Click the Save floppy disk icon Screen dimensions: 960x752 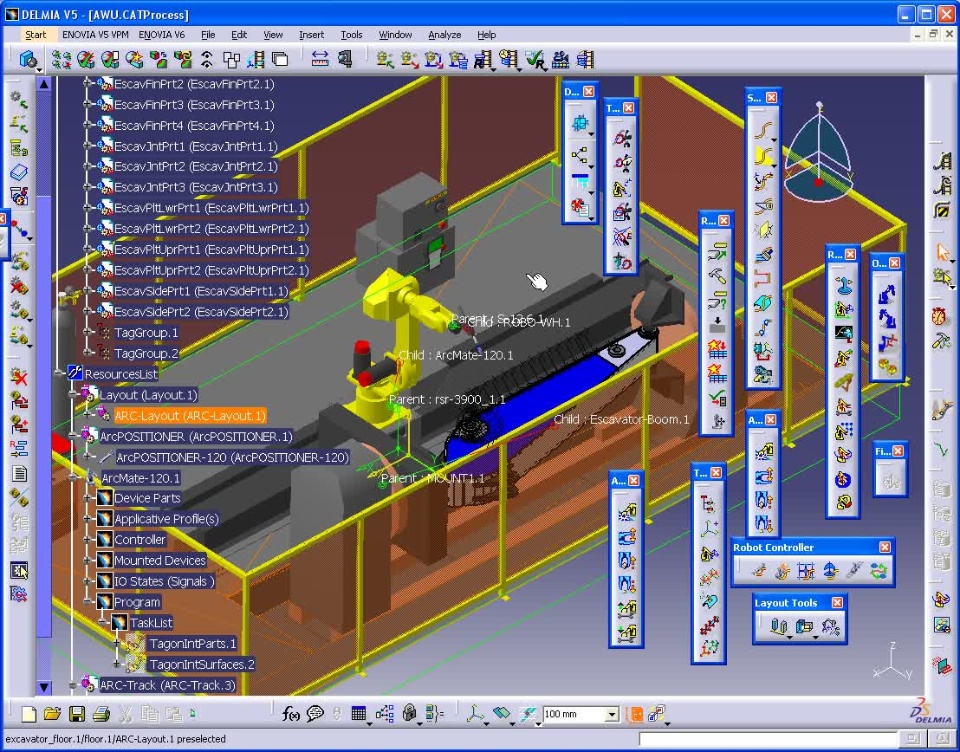tap(77, 714)
